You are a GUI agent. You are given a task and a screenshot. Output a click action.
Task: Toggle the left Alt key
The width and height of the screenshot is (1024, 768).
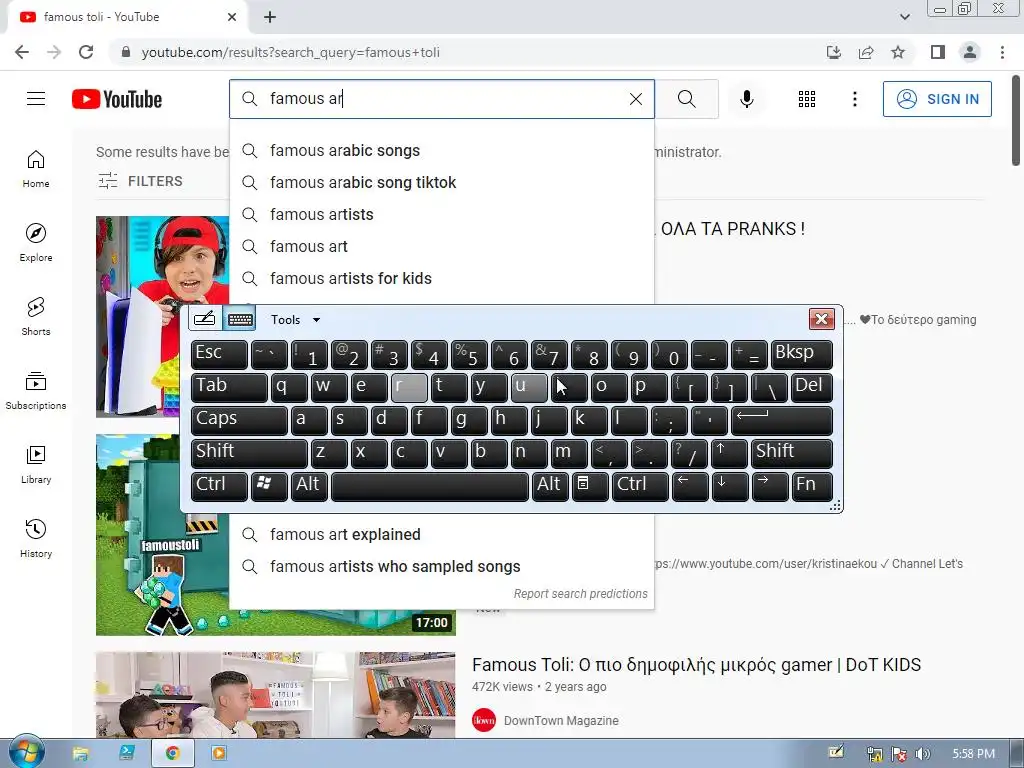pos(308,487)
